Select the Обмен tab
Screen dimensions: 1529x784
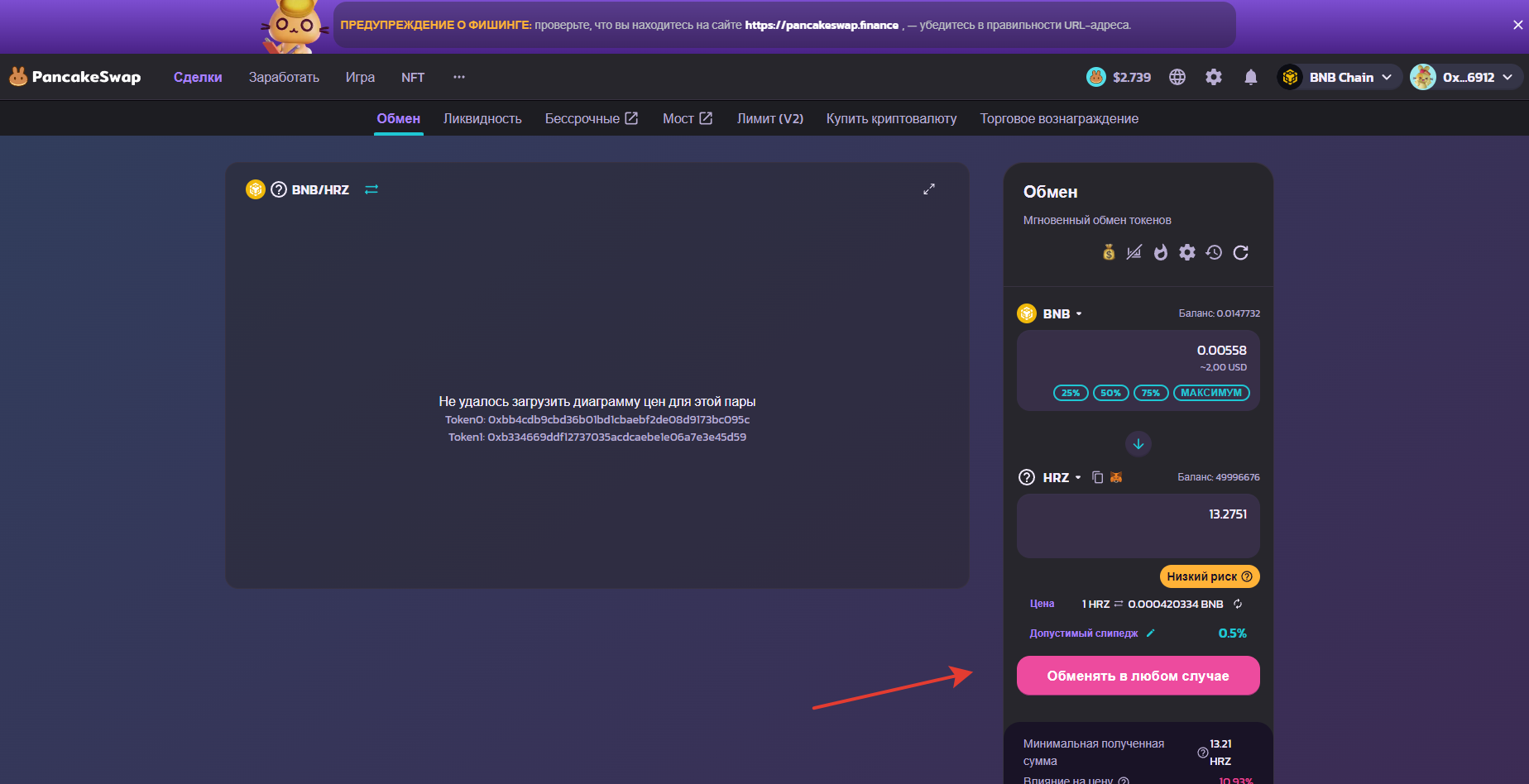399,118
